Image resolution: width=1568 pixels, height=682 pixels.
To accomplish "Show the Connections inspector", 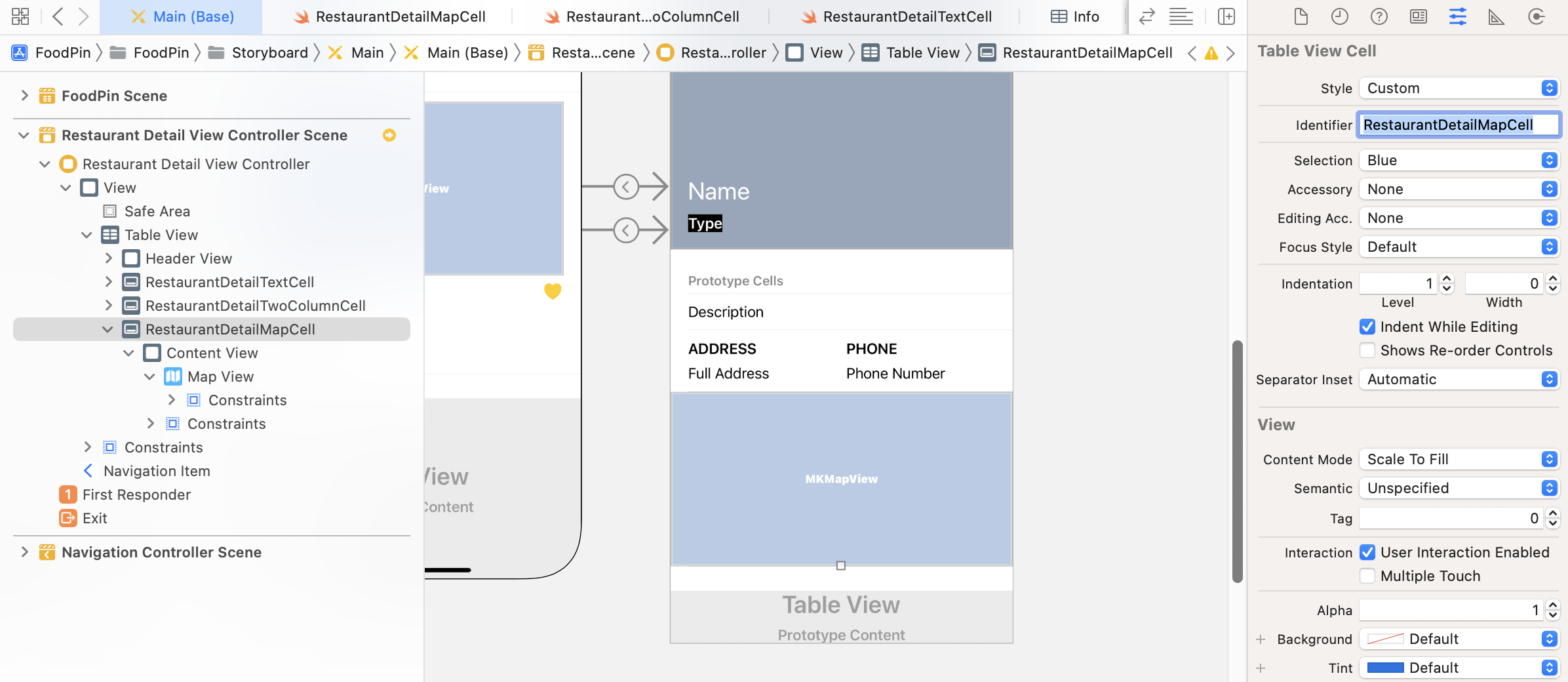I will pyautogui.click(x=1536, y=16).
